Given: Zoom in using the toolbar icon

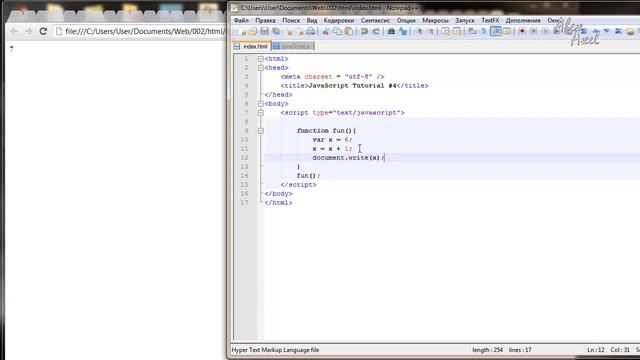Looking at the screenshot, I should [419, 31].
